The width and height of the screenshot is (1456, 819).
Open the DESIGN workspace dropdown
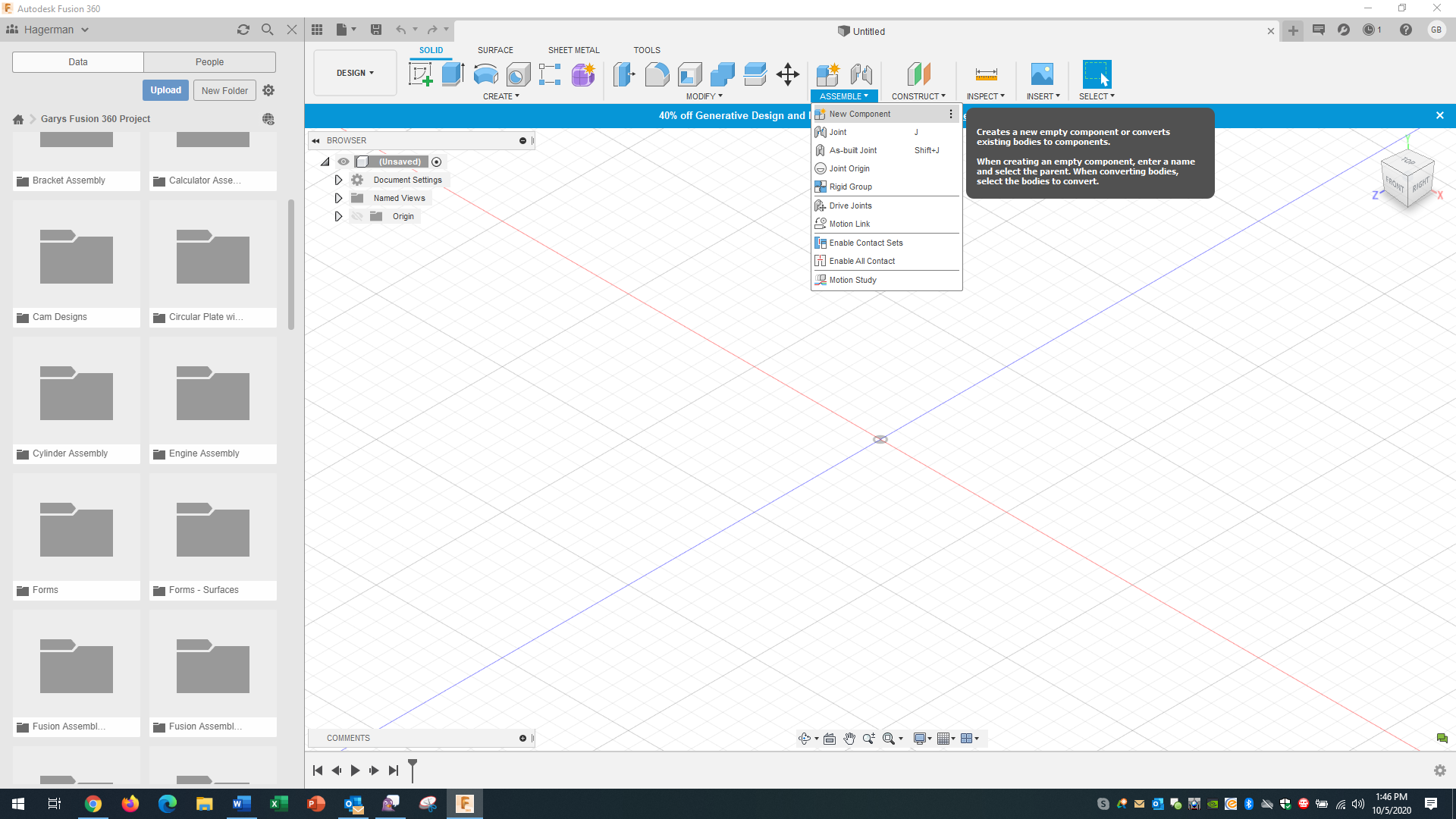tap(354, 73)
